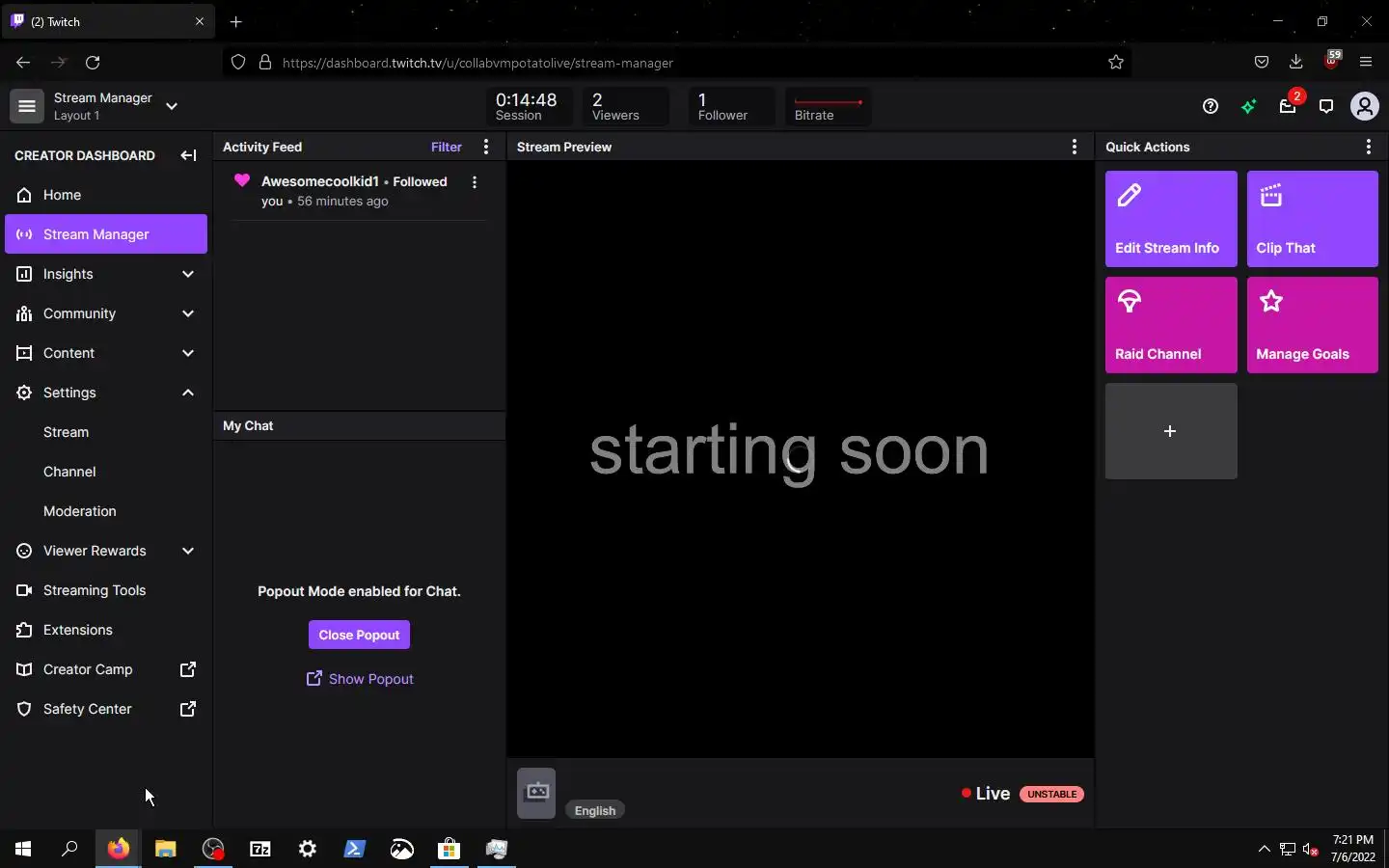Open the notifications inbox icon

coord(1288,106)
